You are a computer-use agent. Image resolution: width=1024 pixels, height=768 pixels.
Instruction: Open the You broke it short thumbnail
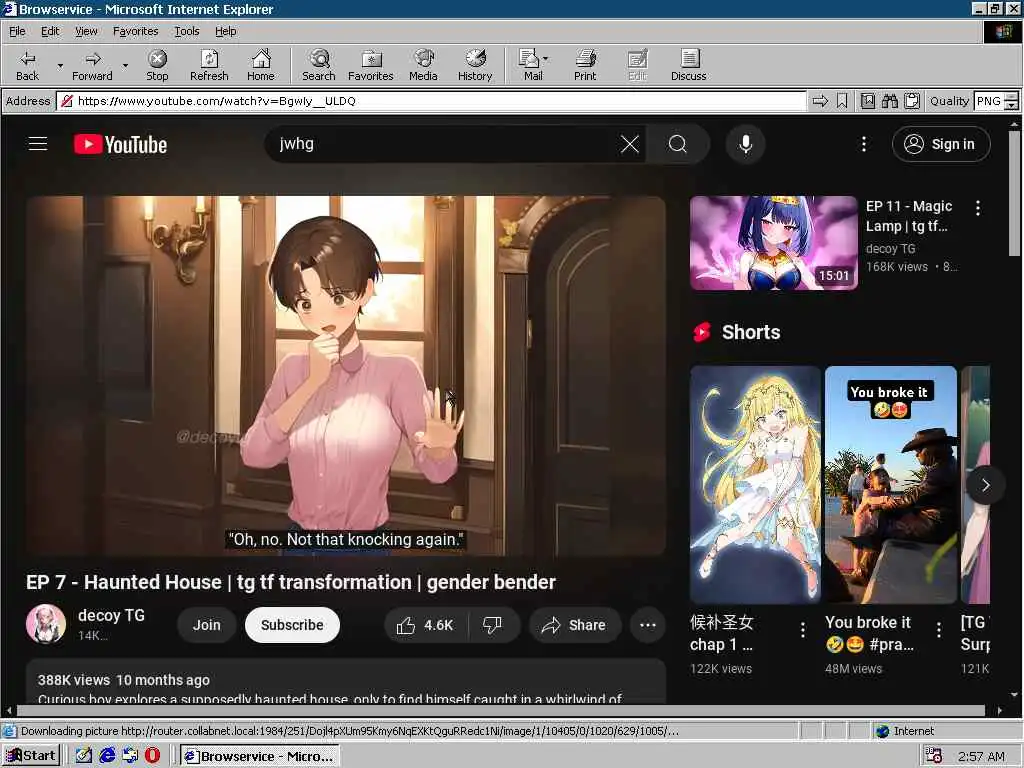891,485
